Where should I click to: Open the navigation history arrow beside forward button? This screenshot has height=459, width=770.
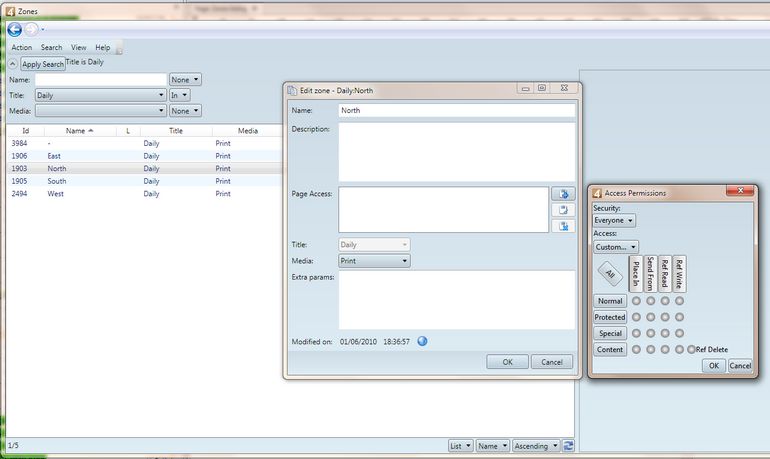pos(43,30)
